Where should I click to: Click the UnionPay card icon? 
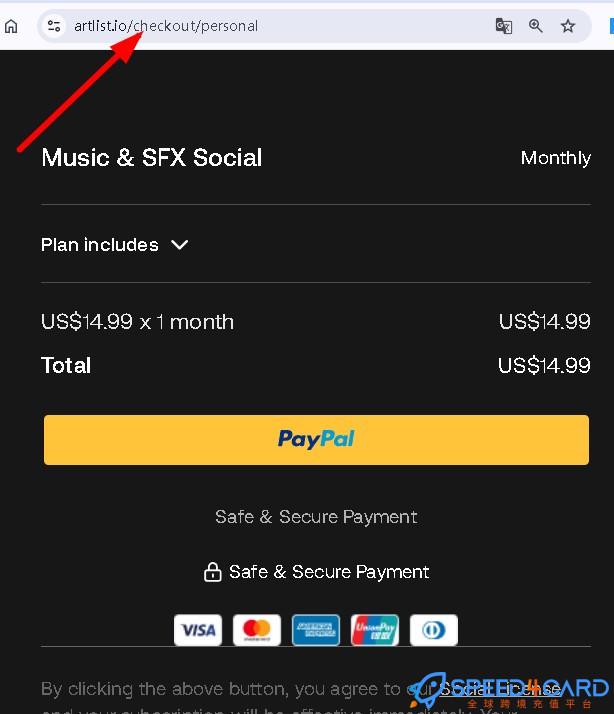click(x=375, y=630)
